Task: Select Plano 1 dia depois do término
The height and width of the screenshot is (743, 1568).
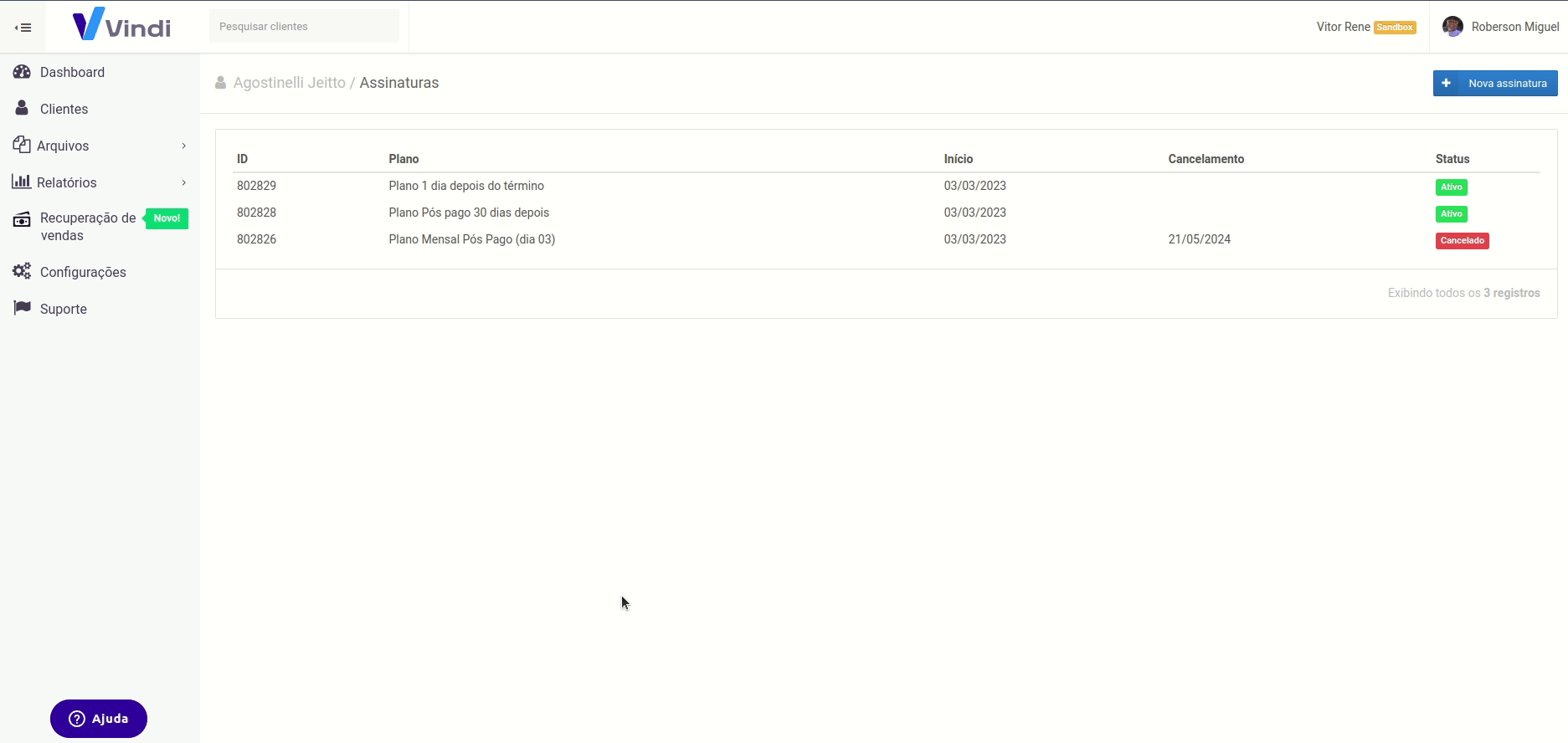Action: click(466, 186)
